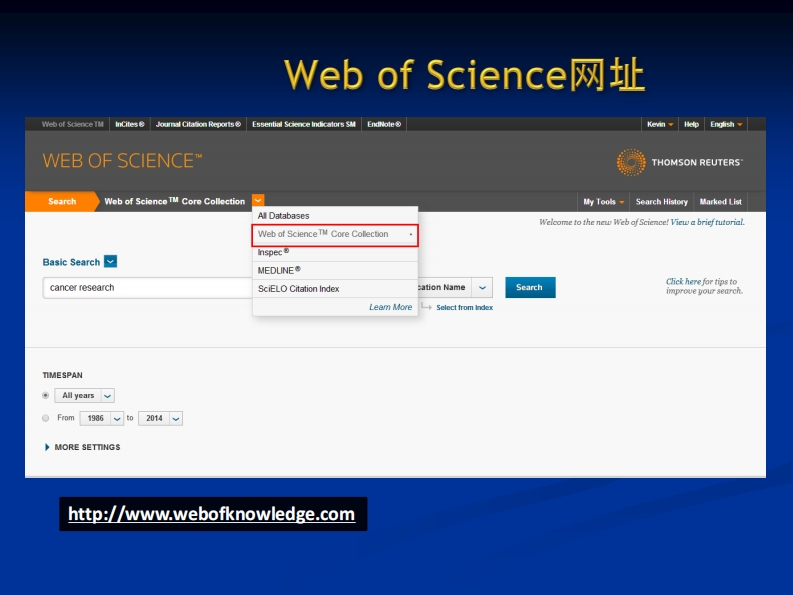Image resolution: width=793 pixels, height=595 pixels.
Task: Select the From year range radio button
Action: point(46,418)
